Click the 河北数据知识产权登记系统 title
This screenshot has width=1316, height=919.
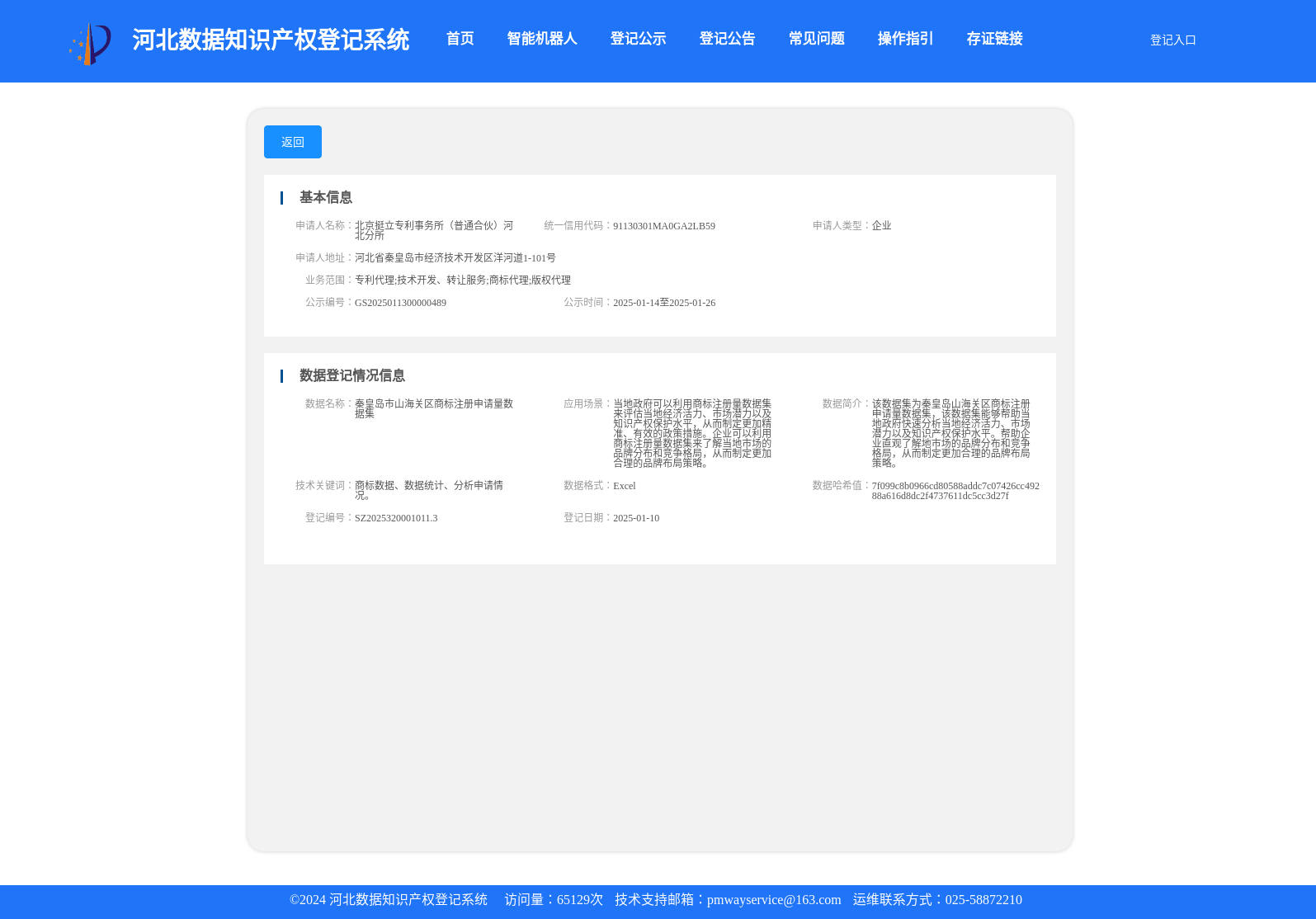tap(271, 40)
